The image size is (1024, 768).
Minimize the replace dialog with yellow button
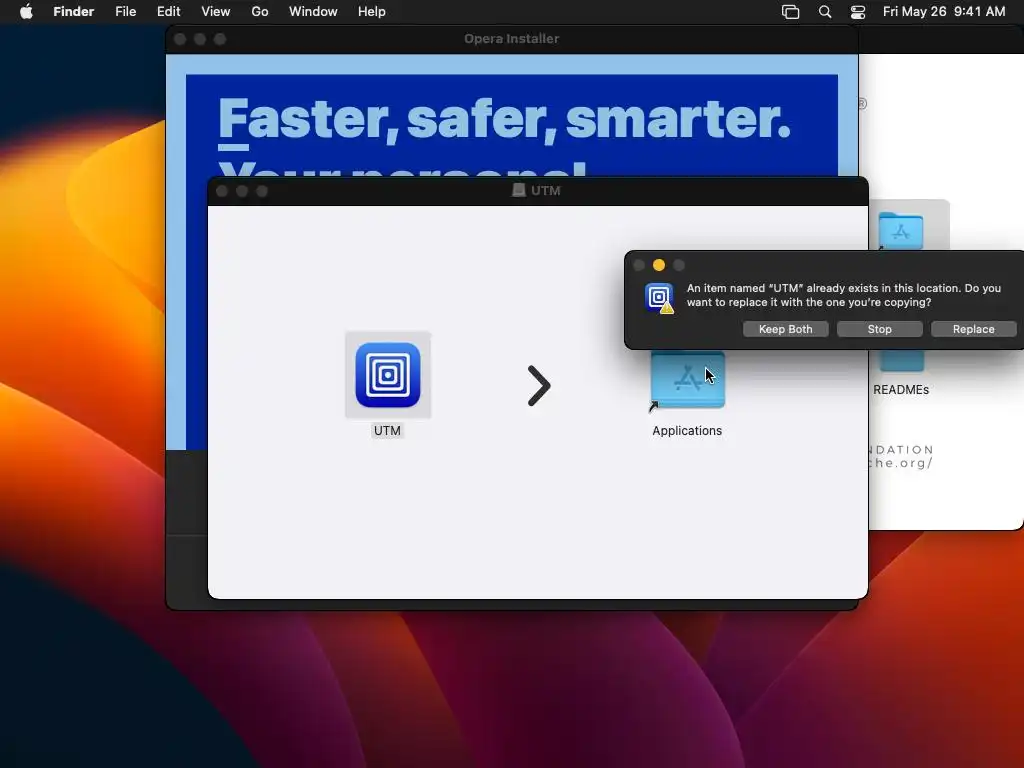tap(659, 265)
